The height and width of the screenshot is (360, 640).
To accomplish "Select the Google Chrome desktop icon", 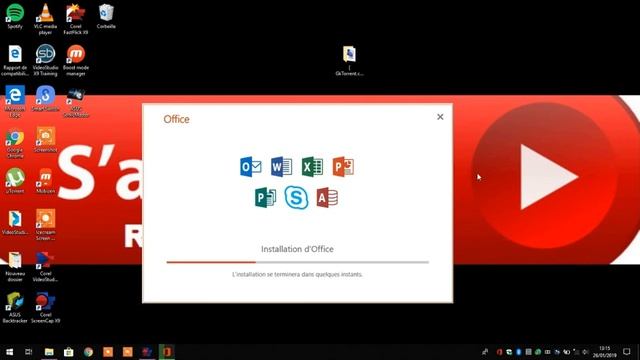I will point(15,143).
